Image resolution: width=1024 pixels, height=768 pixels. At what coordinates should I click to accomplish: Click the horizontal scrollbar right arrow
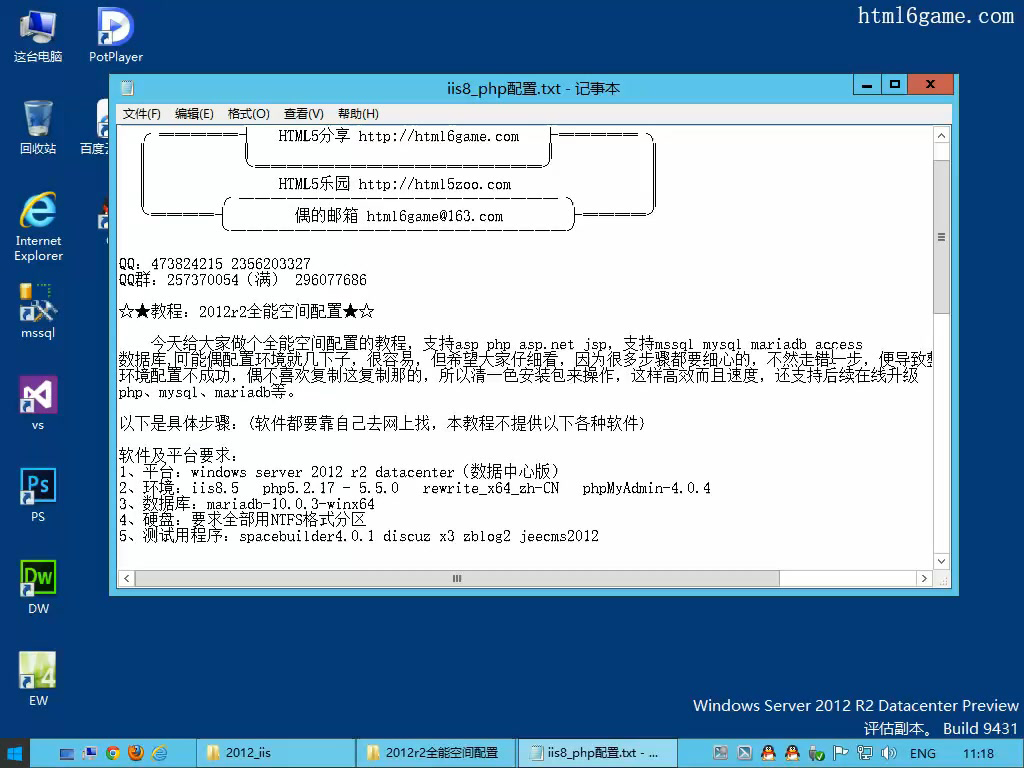pos(923,579)
